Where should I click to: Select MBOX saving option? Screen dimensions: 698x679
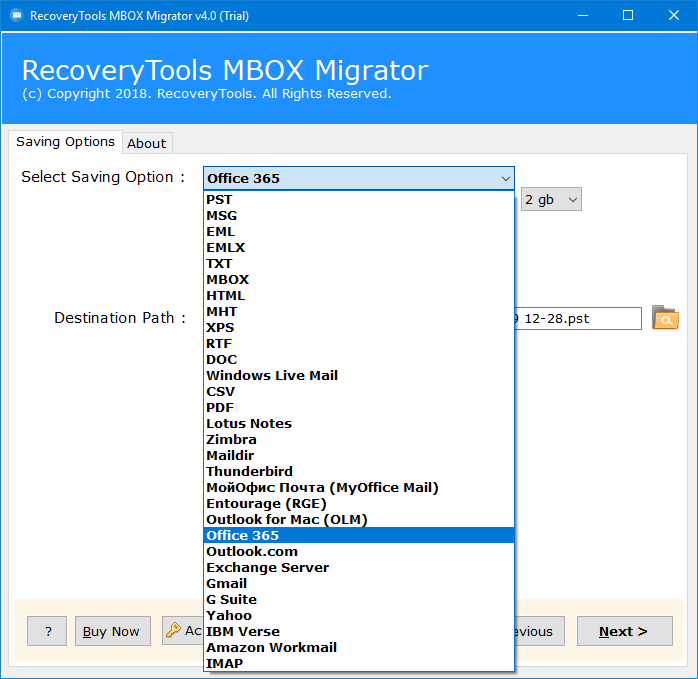(x=359, y=280)
